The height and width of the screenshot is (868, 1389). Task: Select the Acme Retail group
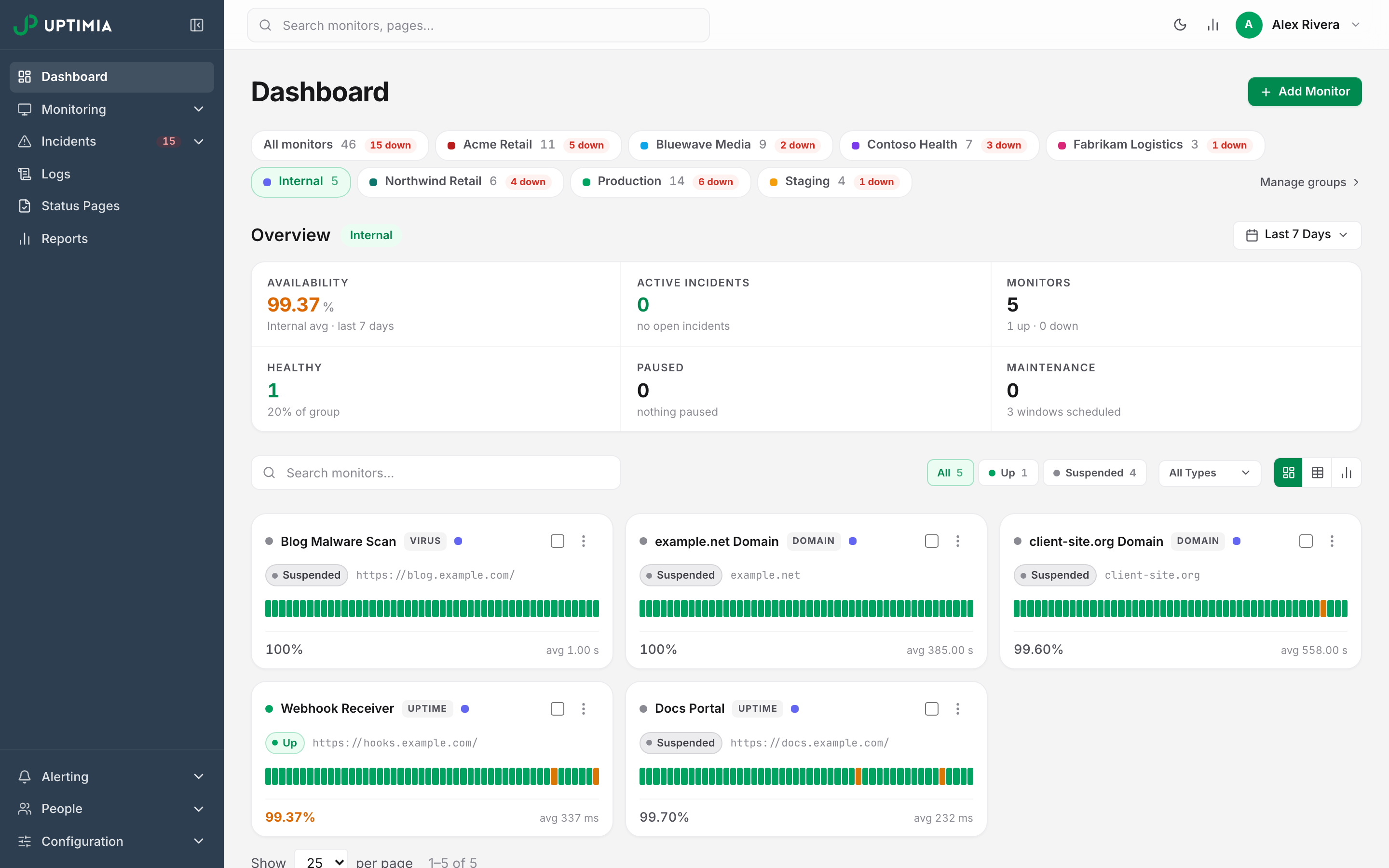pyautogui.click(x=528, y=145)
